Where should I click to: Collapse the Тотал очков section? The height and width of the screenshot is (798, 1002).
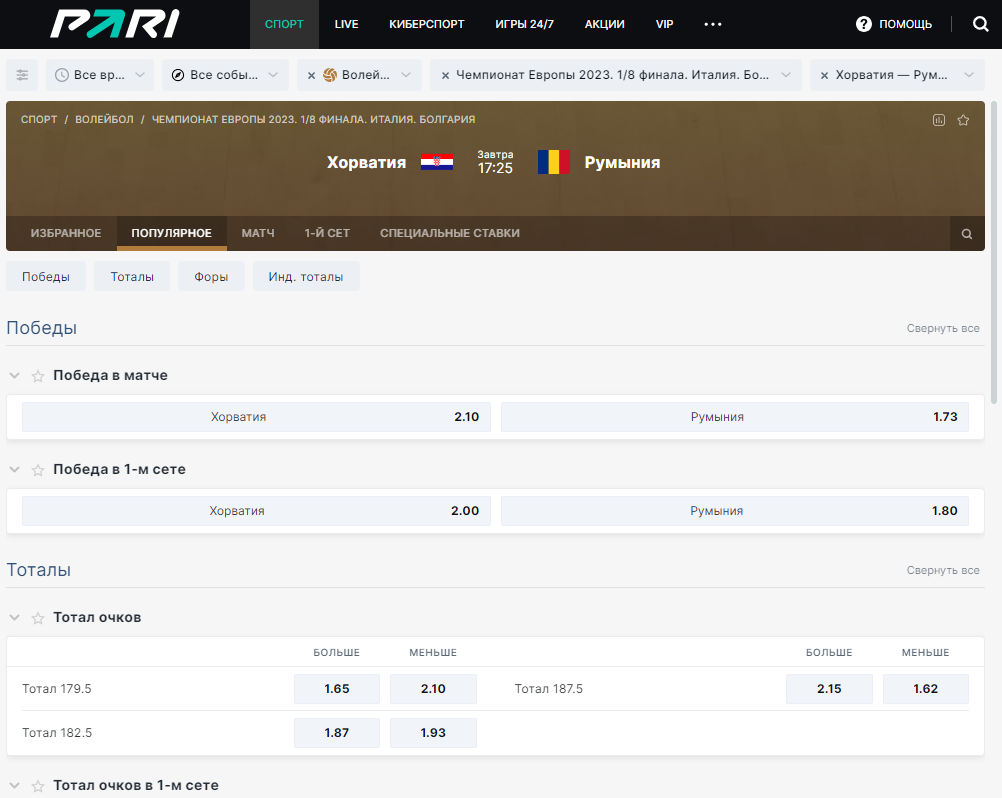click(x=15, y=618)
